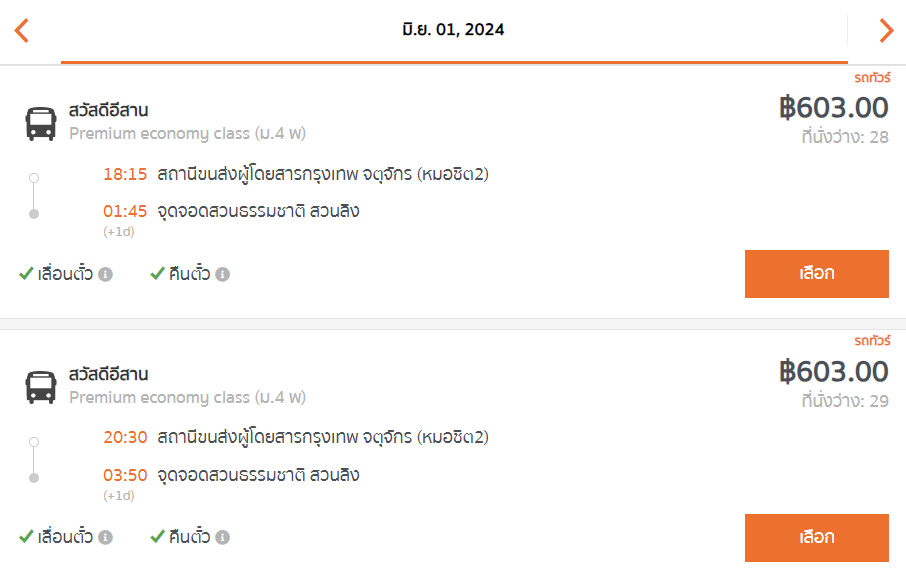Click info icon next to เลื่อนตั๋ว on 20:30 trip
Screen dimensions: 906x577
pos(105,538)
